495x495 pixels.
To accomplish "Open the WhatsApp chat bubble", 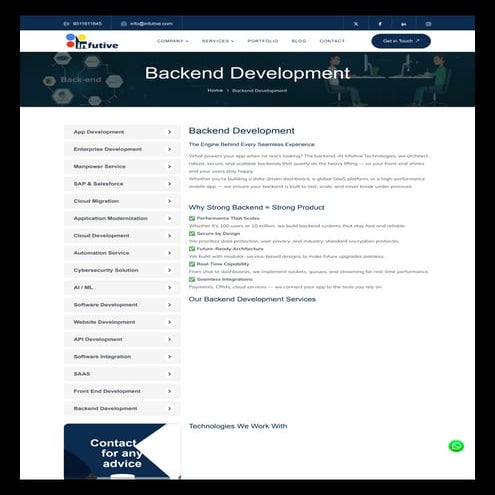I will pos(456,446).
